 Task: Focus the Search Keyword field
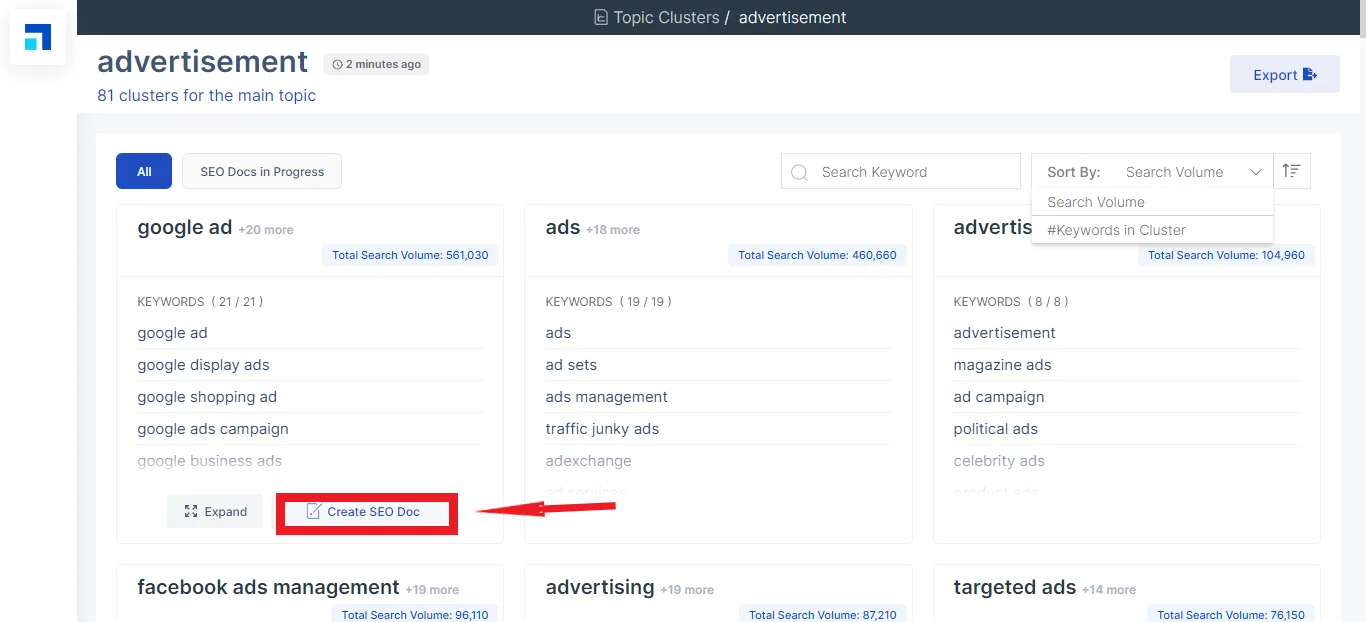910,172
